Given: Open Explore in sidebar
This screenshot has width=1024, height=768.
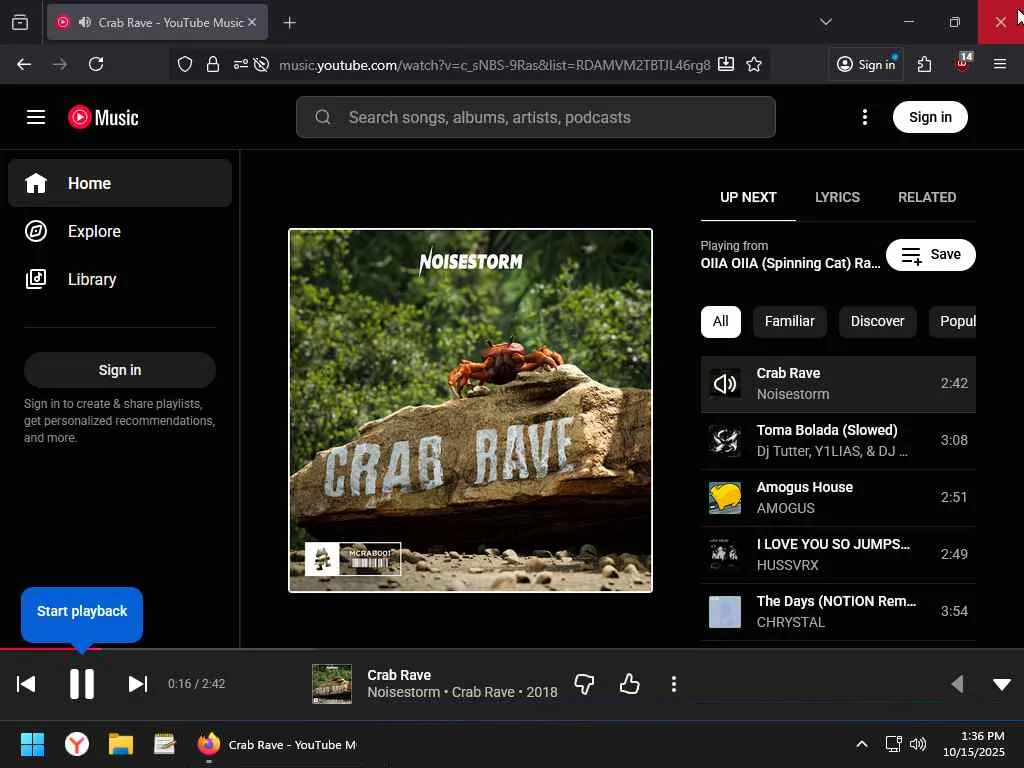Looking at the screenshot, I should 120,231.
